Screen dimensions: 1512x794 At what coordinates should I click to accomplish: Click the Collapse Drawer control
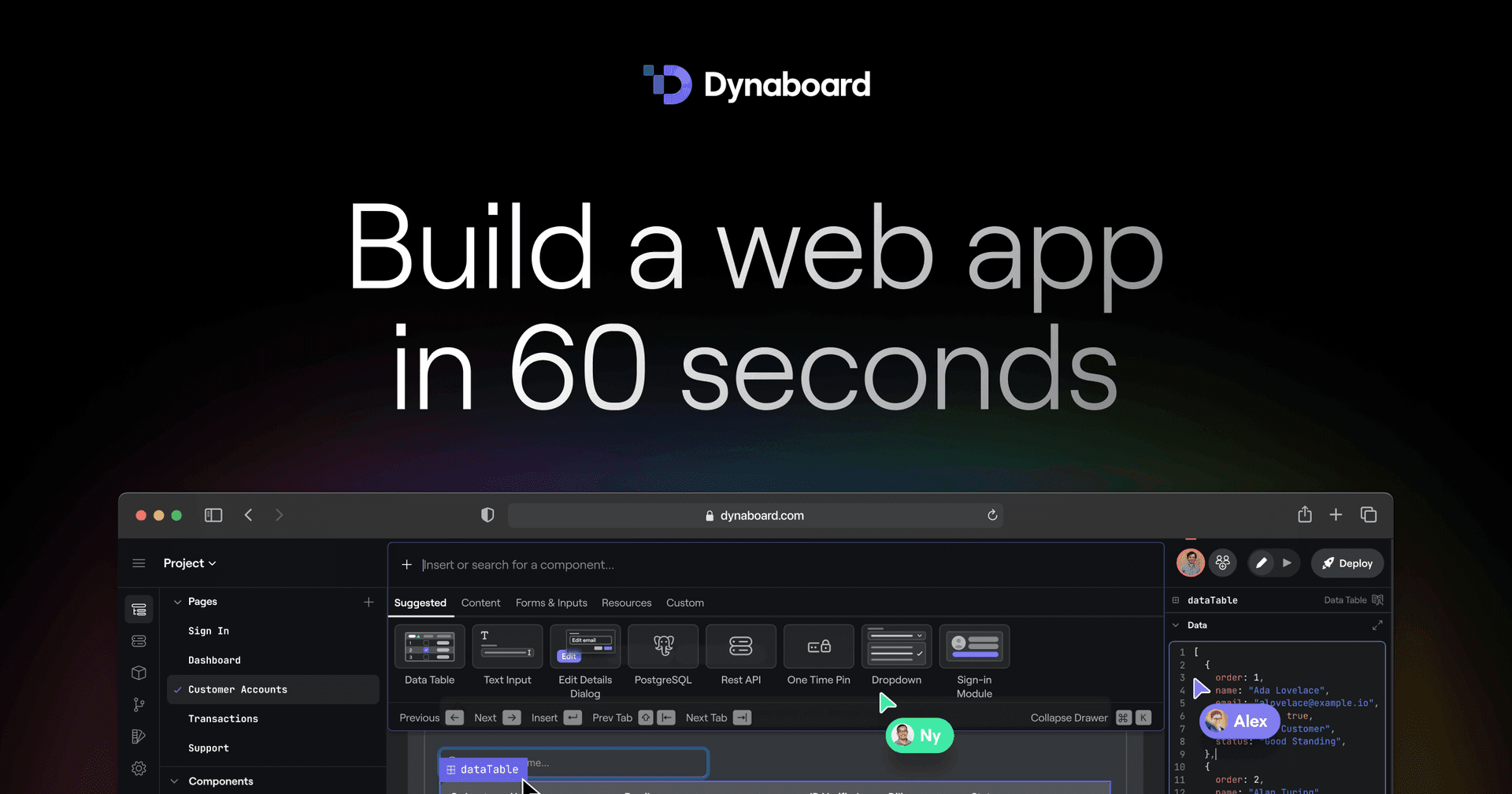click(1069, 718)
